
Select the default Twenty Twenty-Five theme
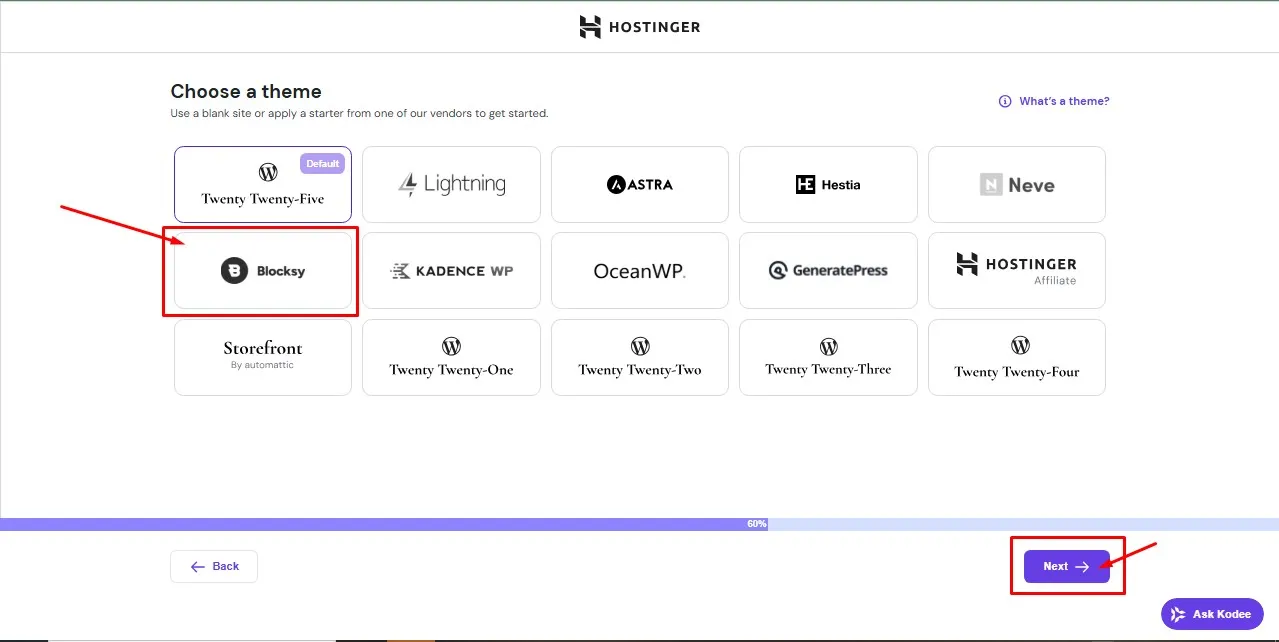(x=263, y=185)
